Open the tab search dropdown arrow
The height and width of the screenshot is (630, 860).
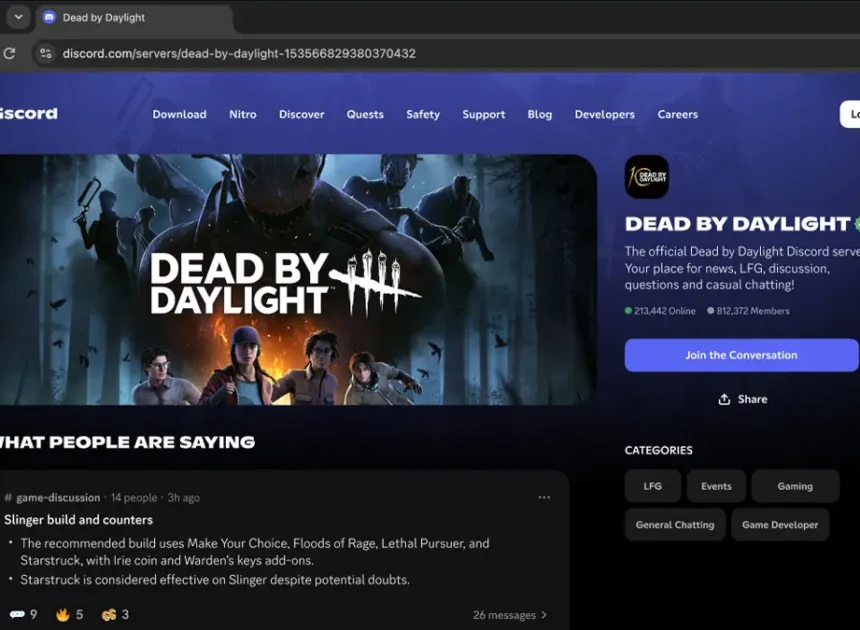(x=18, y=17)
